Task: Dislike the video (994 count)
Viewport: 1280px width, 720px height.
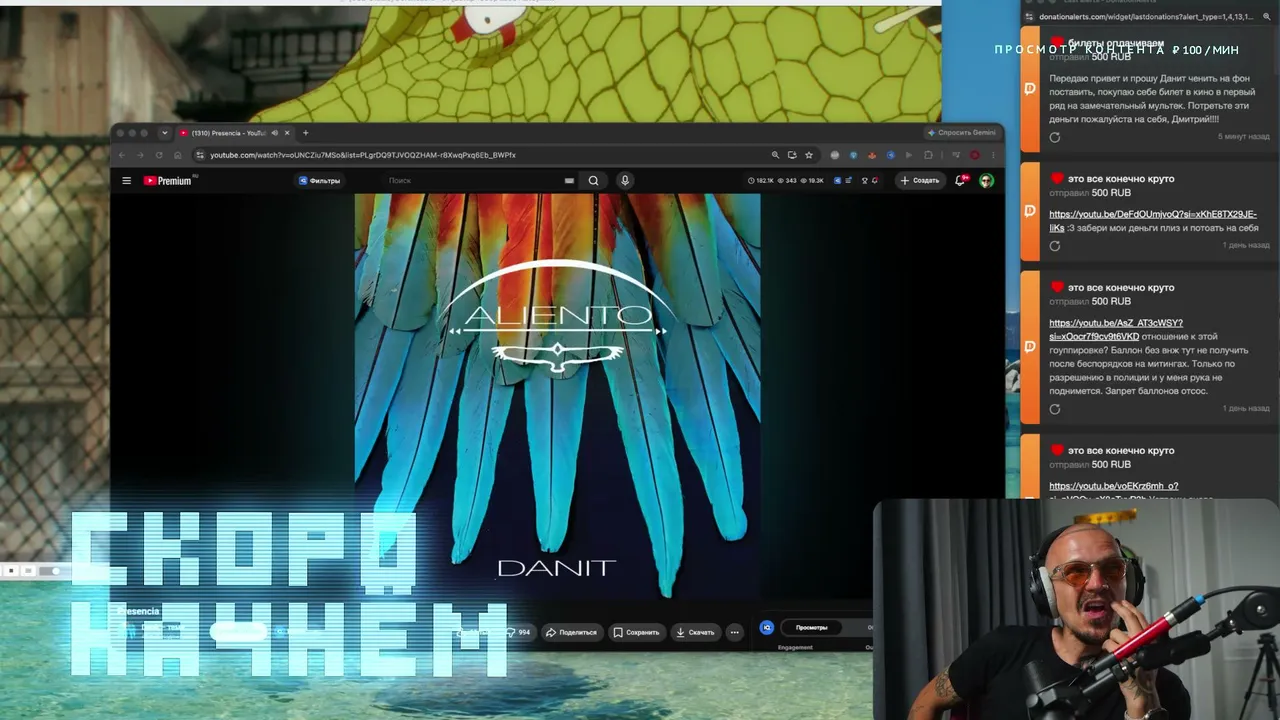Action: point(518,632)
